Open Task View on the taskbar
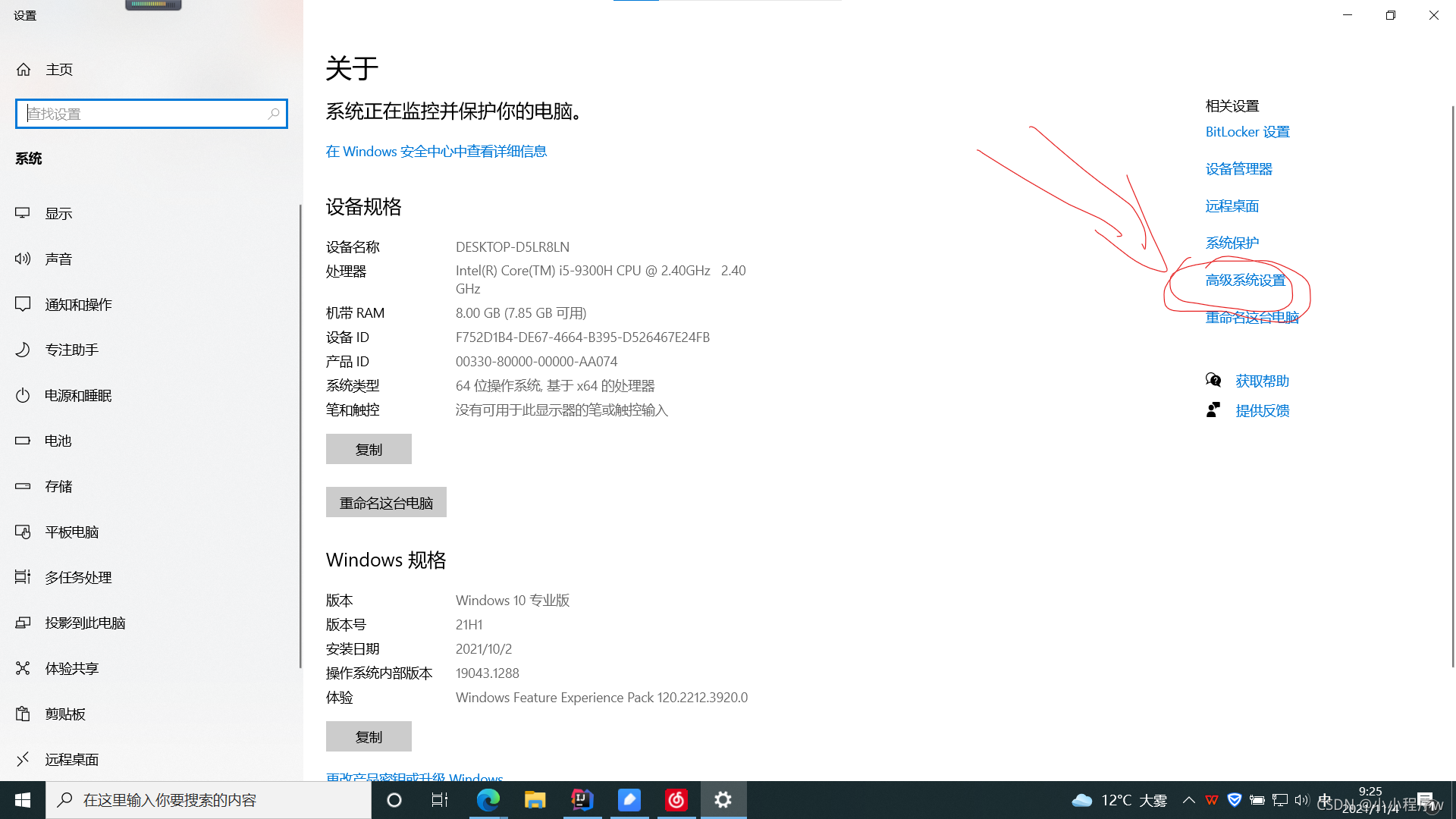 (x=440, y=800)
